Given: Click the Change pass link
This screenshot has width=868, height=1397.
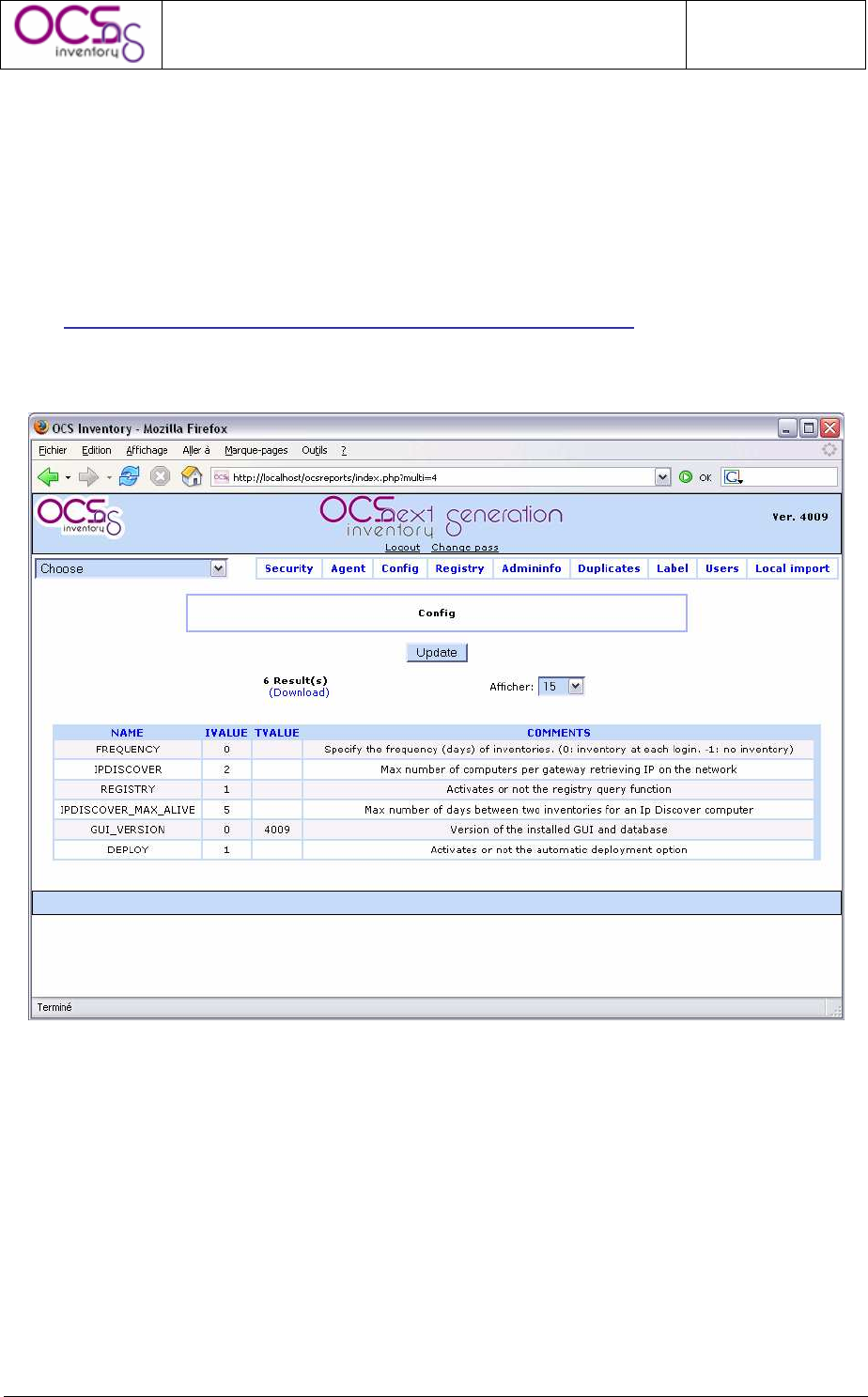Looking at the screenshot, I should [x=465, y=548].
